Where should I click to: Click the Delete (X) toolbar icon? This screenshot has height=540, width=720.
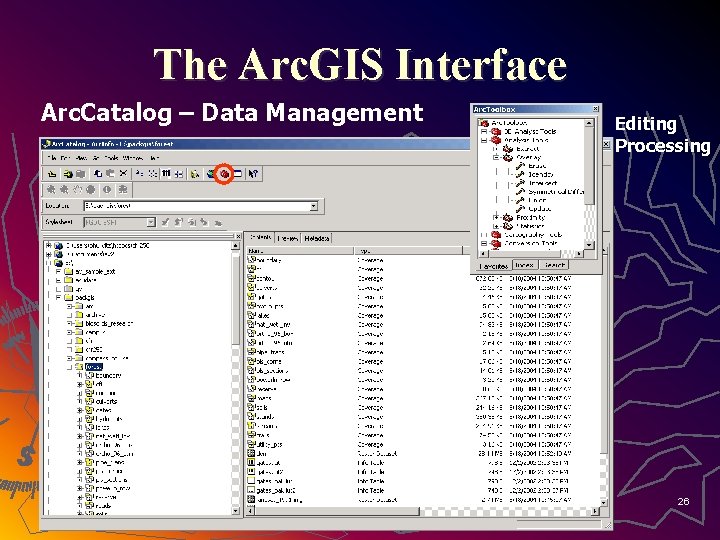[123, 174]
